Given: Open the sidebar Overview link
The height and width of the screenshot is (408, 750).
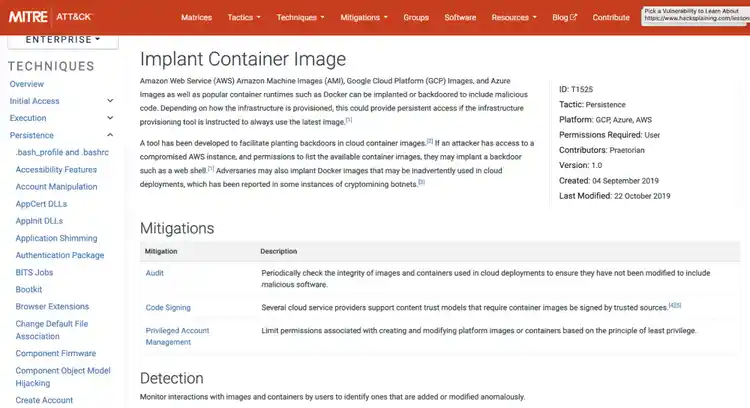Looking at the screenshot, I should pyautogui.click(x=27, y=84).
